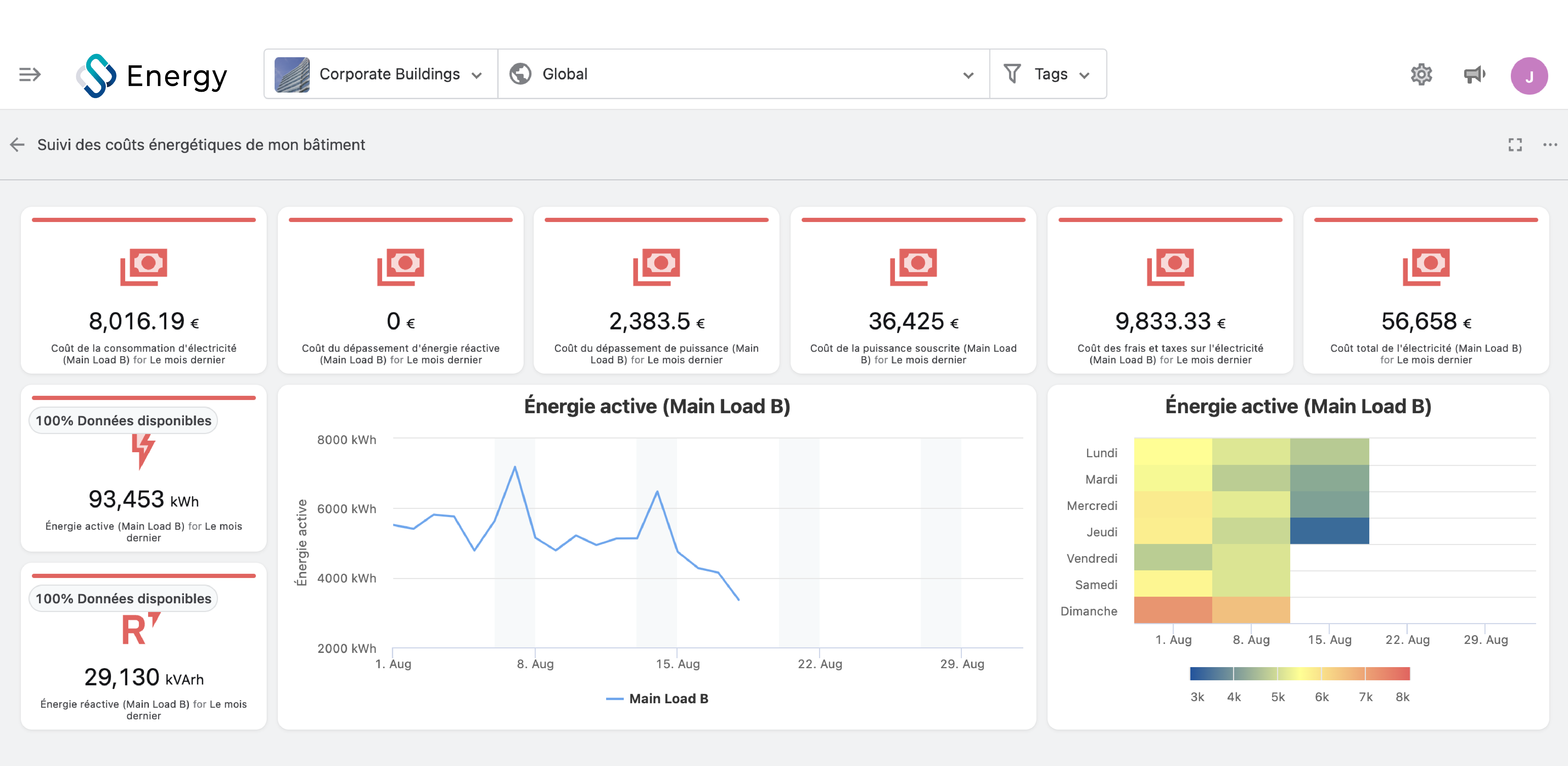Click lightning bolt icon on active energy card
The image size is (1568, 766).
[143, 452]
